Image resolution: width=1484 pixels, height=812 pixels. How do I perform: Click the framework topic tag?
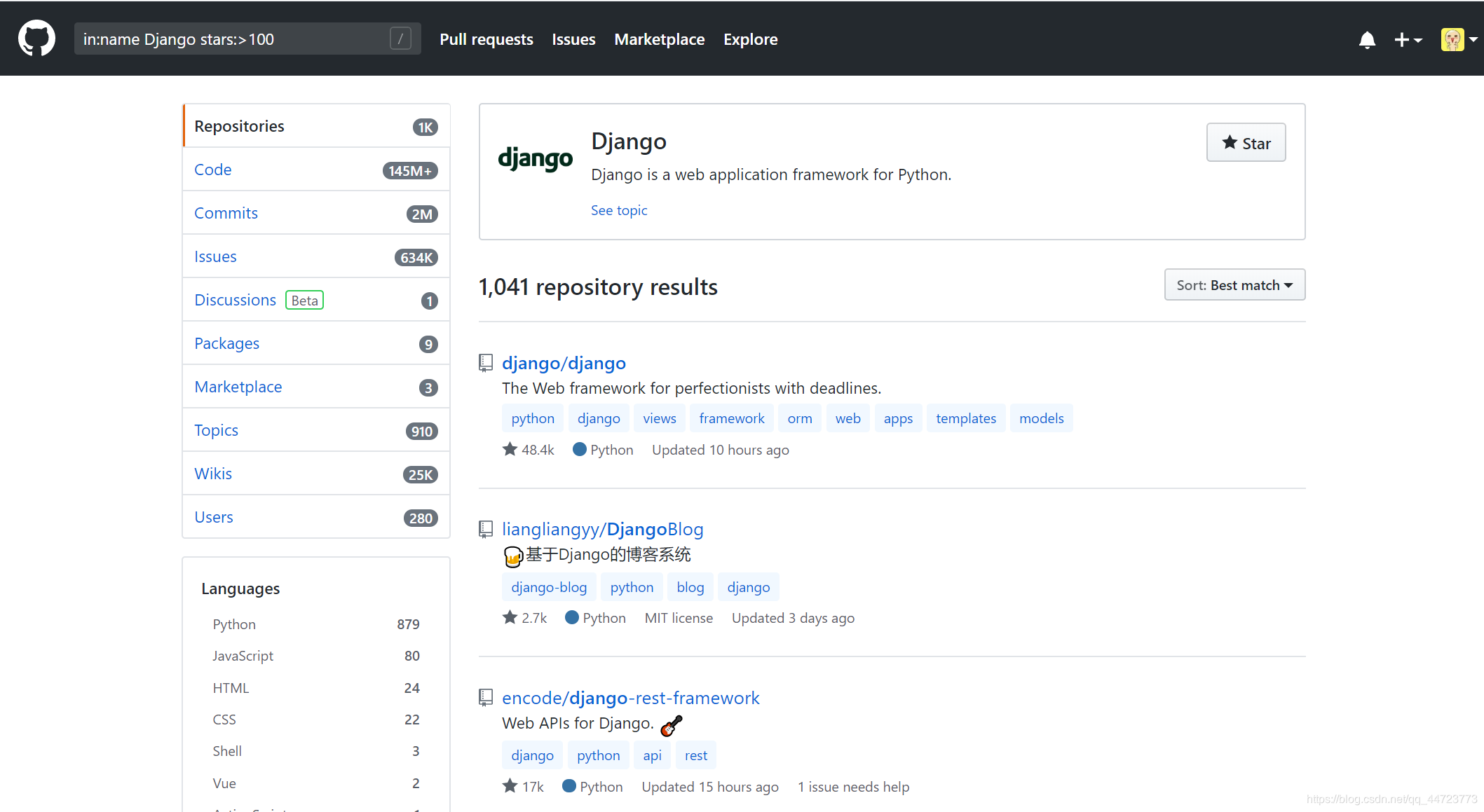(732, 418)
